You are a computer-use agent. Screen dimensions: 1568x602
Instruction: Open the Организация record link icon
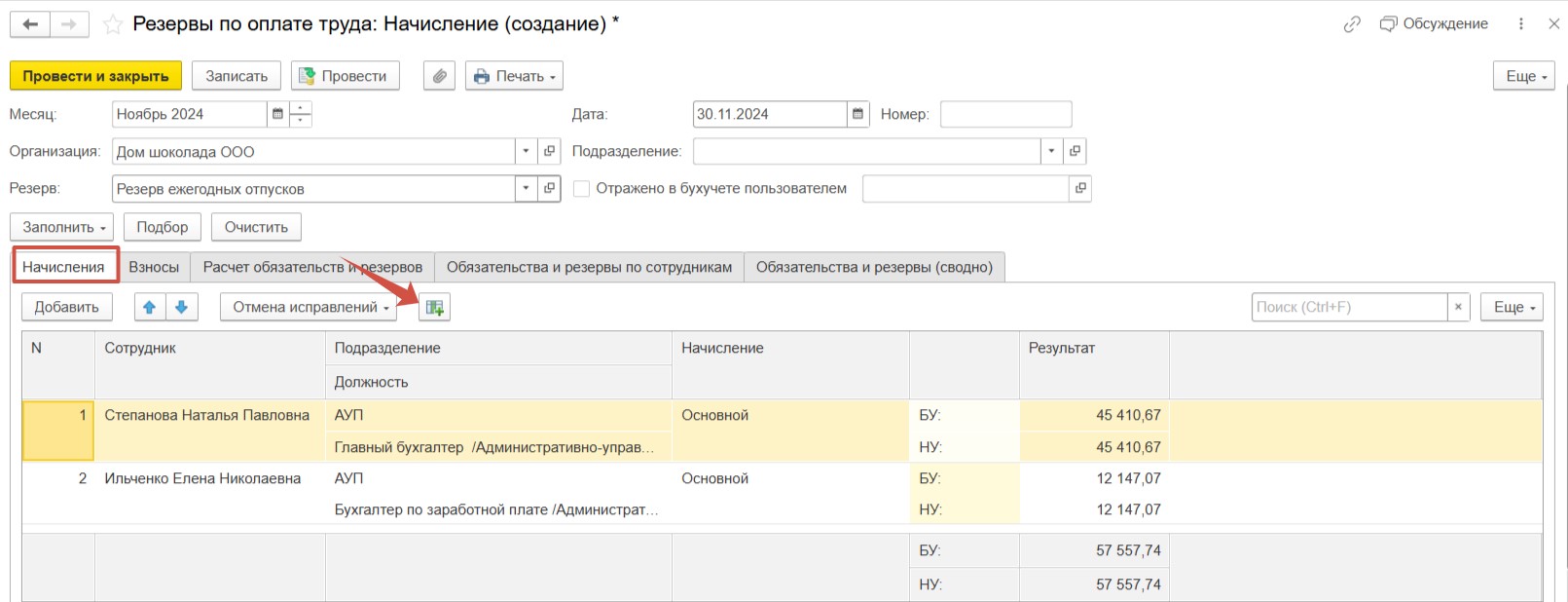tap(550, 151)
